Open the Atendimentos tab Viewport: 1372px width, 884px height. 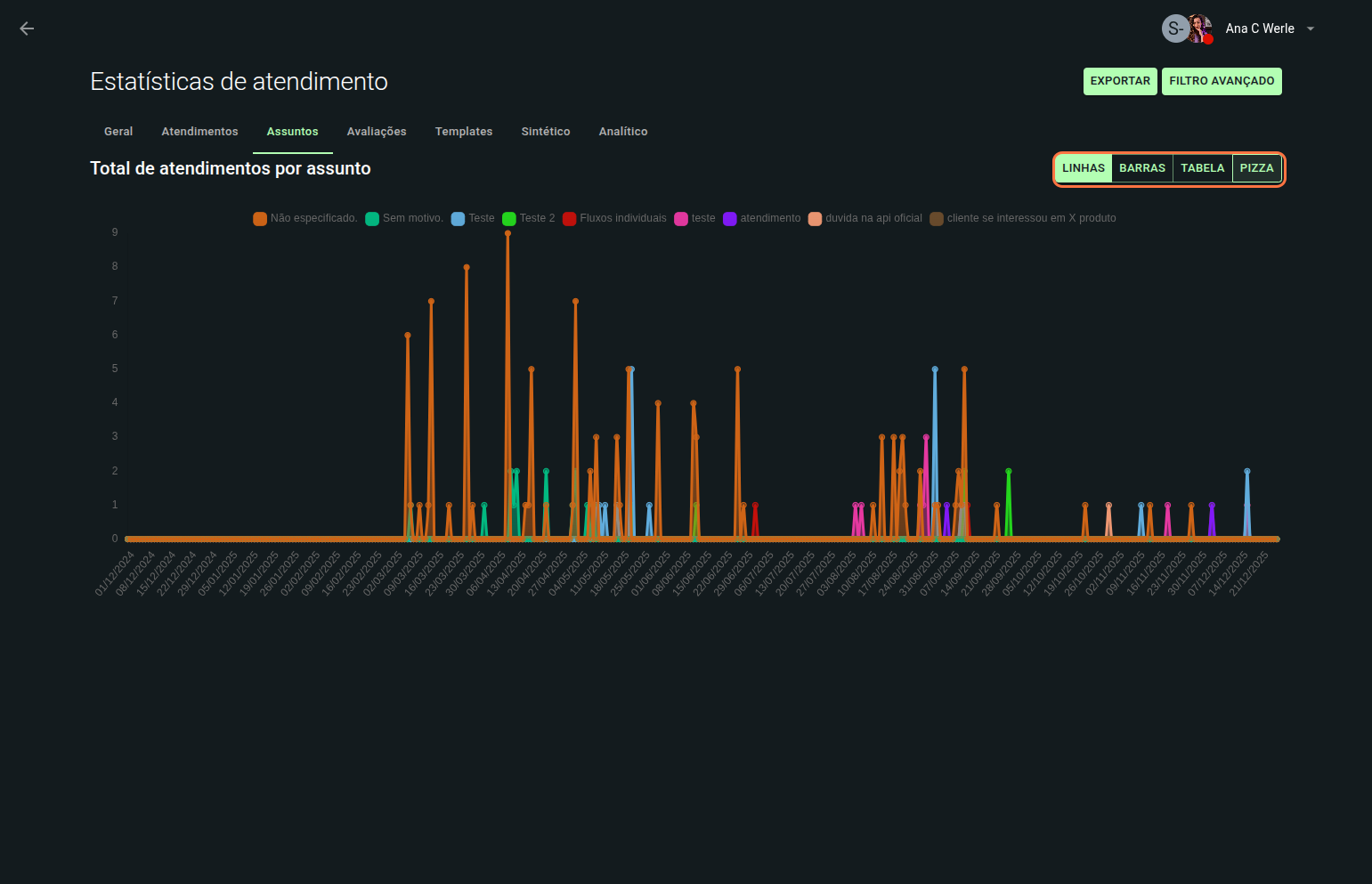pos(199,132)
